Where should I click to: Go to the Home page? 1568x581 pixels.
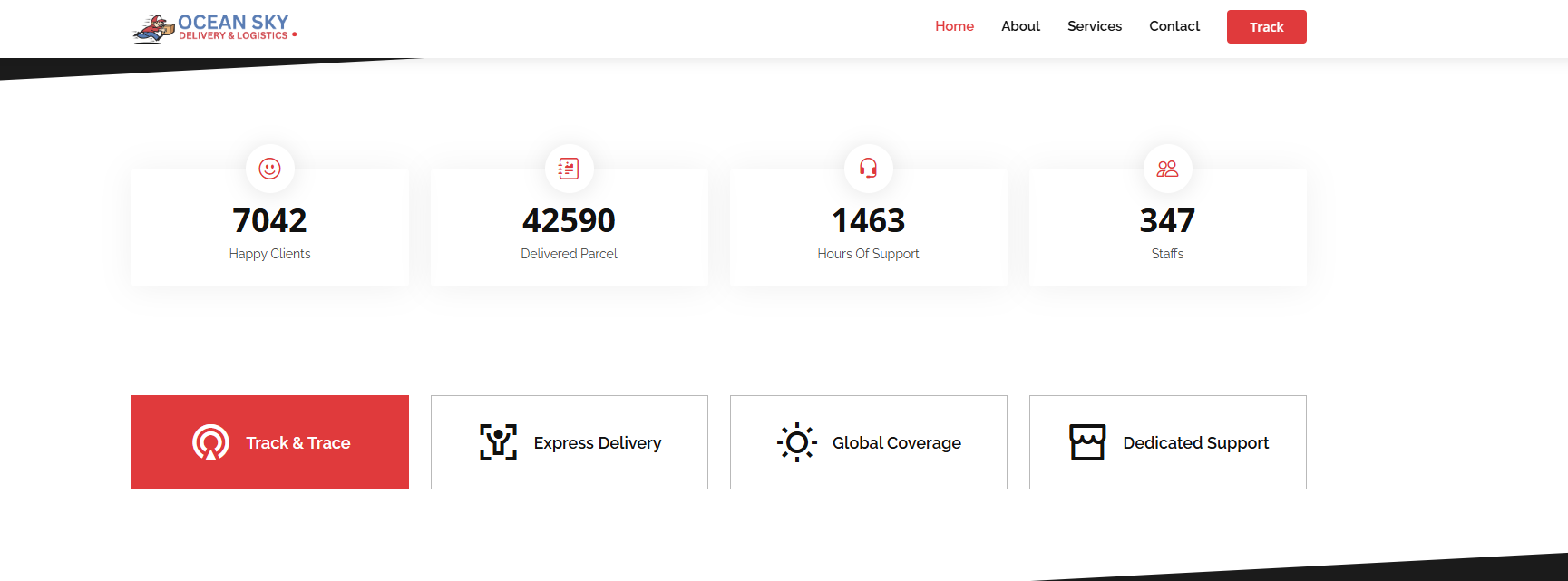[x=954, y=26]
